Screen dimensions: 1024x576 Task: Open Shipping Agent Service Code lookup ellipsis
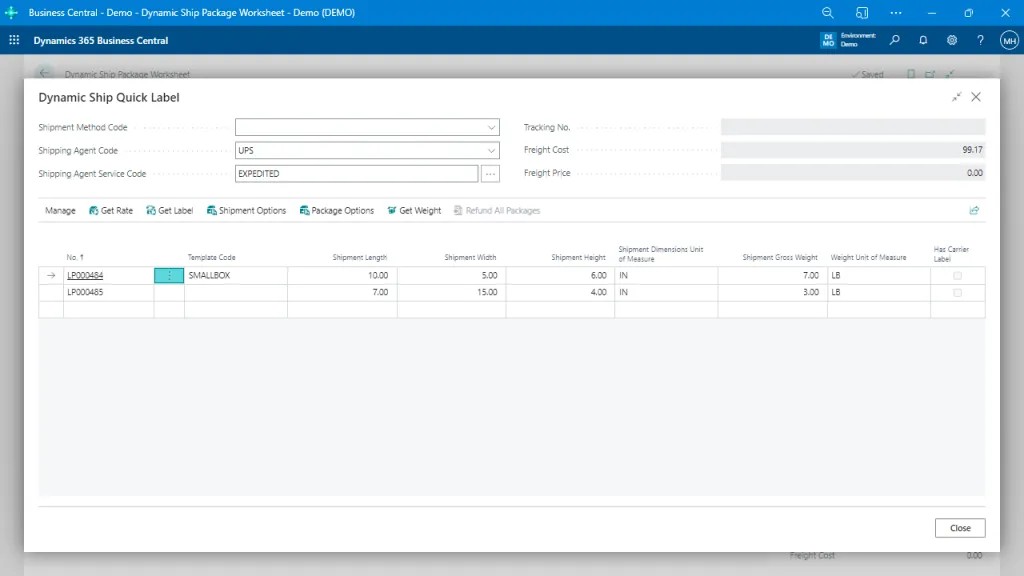coord(490,174)
